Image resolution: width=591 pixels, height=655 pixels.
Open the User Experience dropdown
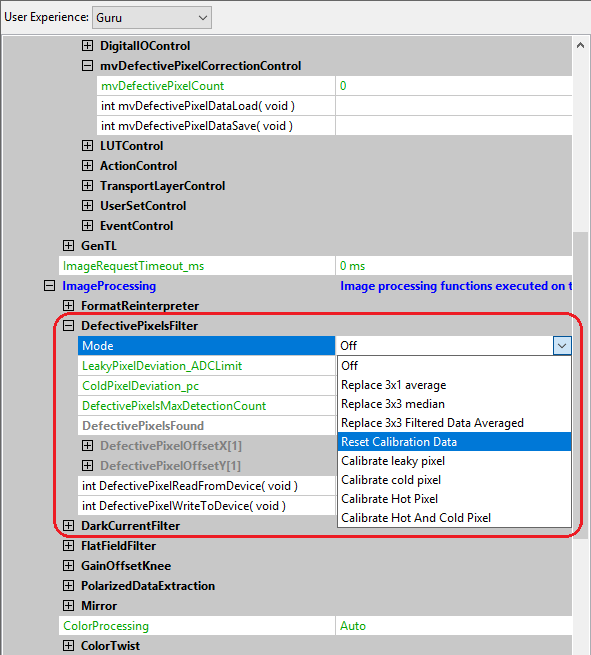152,18
